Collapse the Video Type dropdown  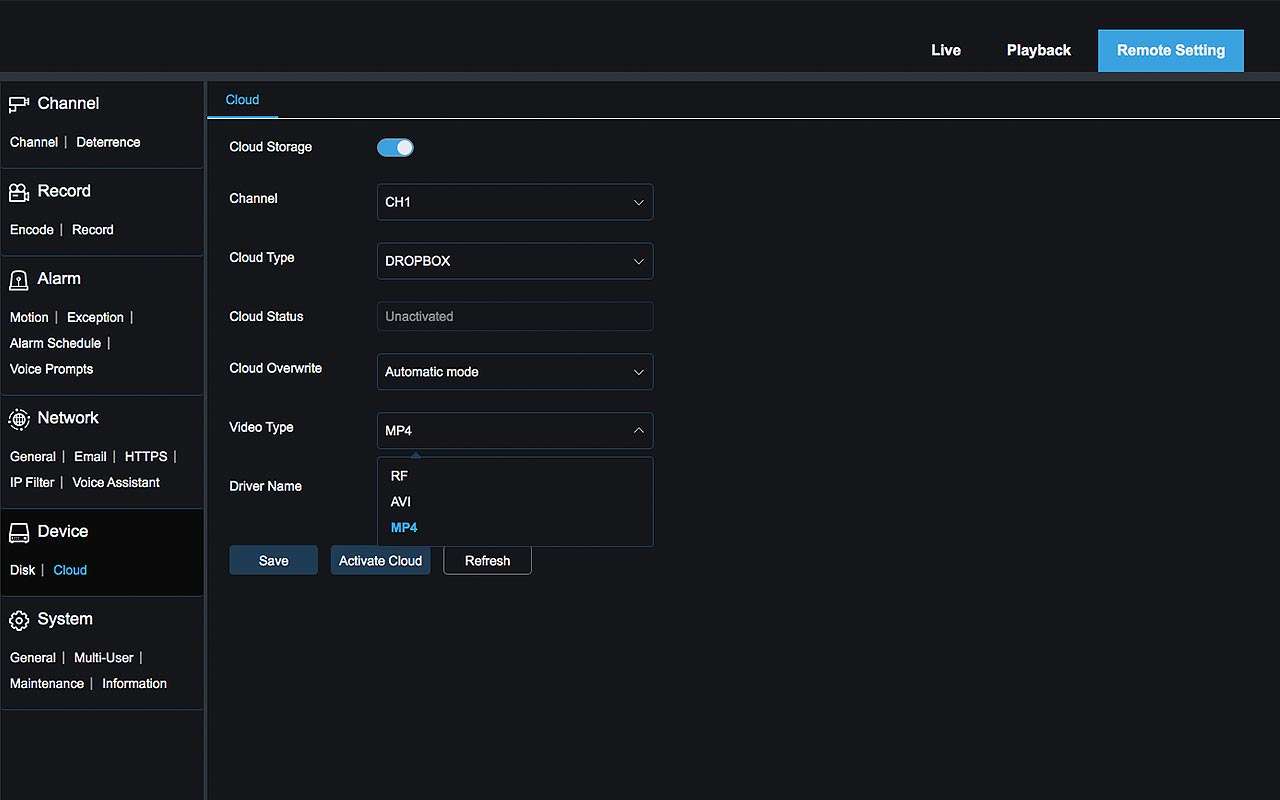[x=514, y=431]
